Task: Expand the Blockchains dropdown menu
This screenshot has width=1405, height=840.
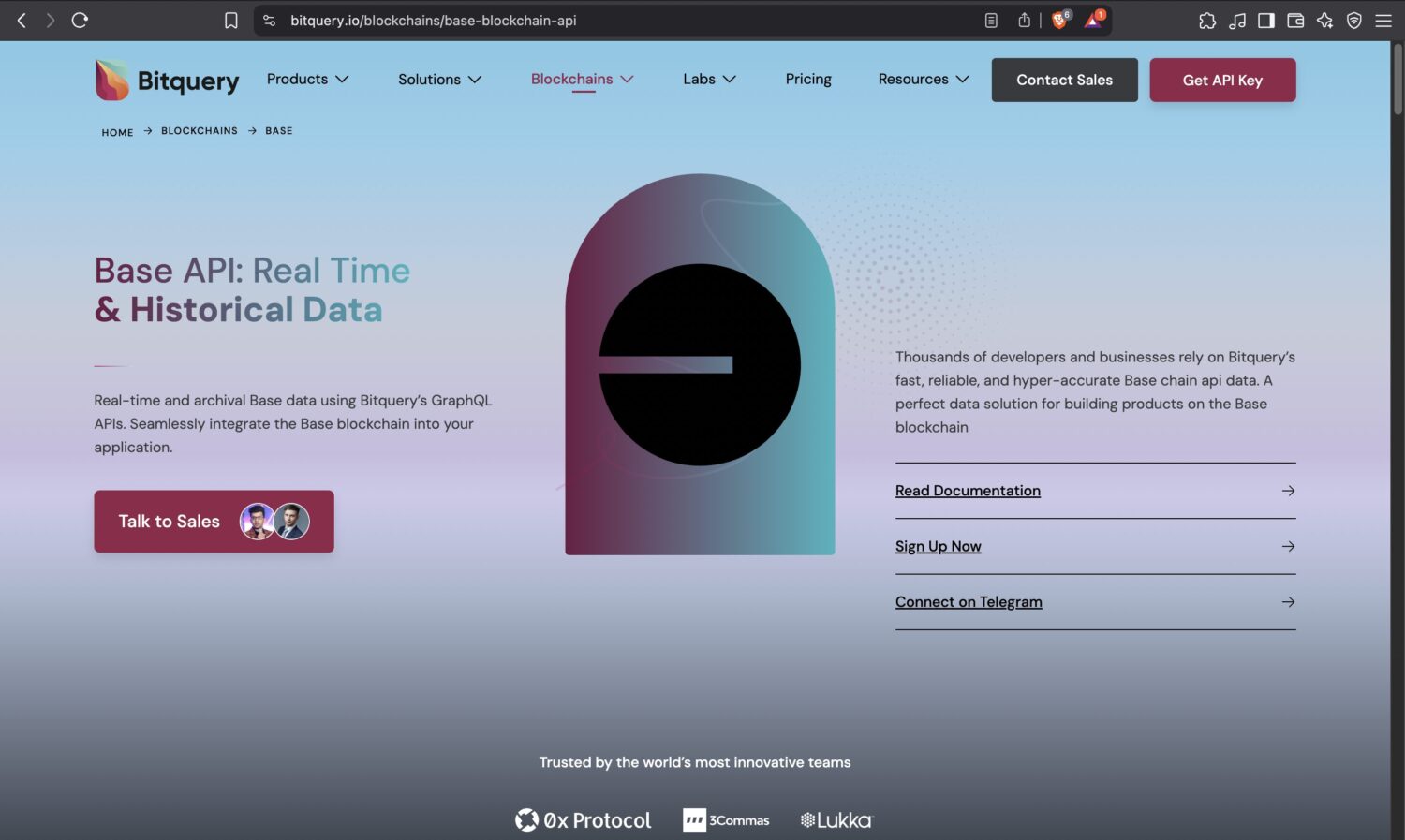Action: (582, 80)
